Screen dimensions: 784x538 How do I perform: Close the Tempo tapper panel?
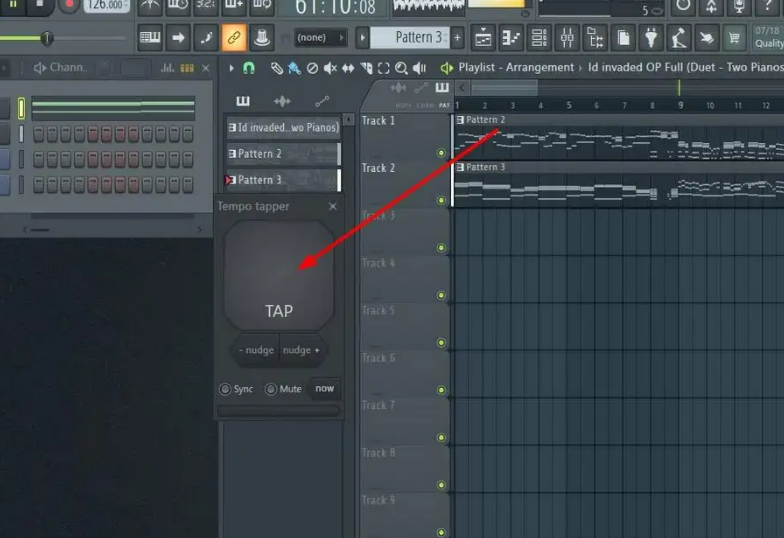pyautogui.click(x=333, y=206)
